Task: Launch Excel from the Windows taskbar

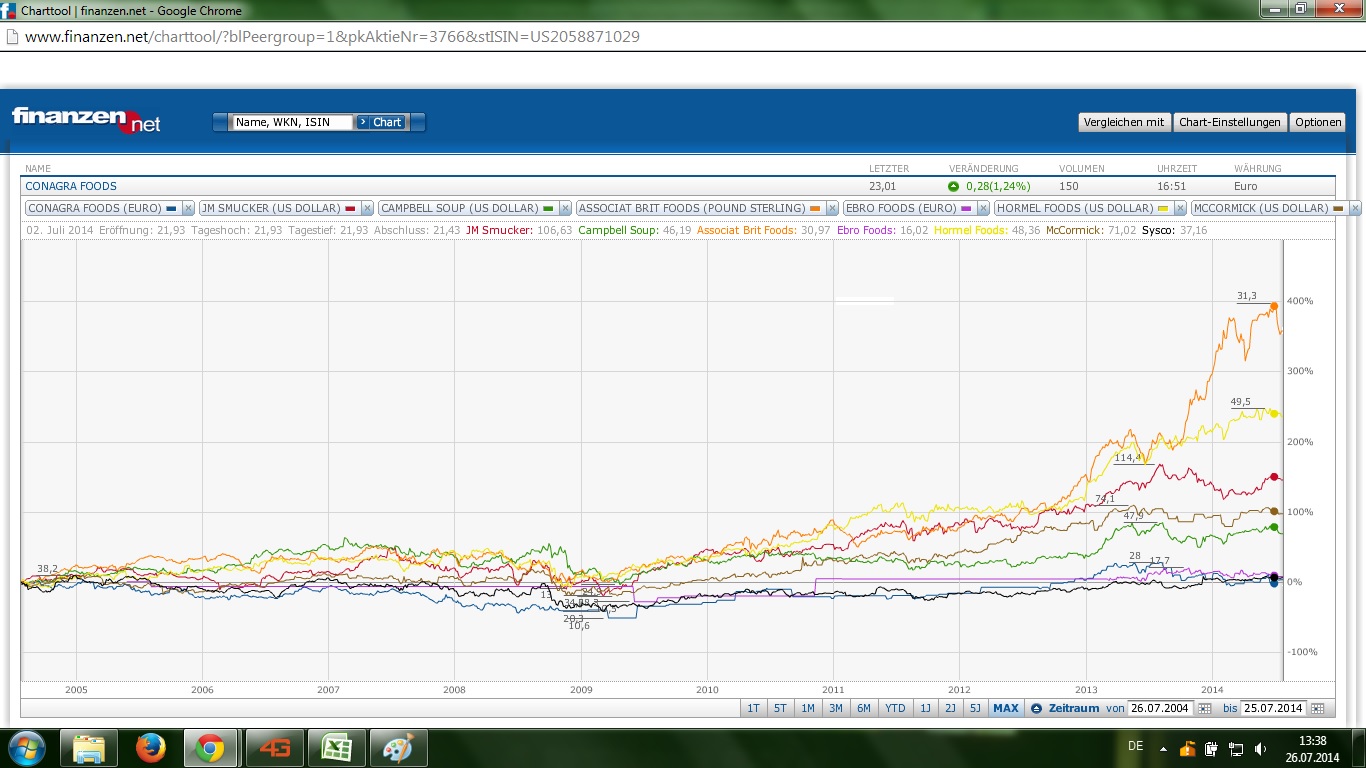Action: [x=336, y=747]
